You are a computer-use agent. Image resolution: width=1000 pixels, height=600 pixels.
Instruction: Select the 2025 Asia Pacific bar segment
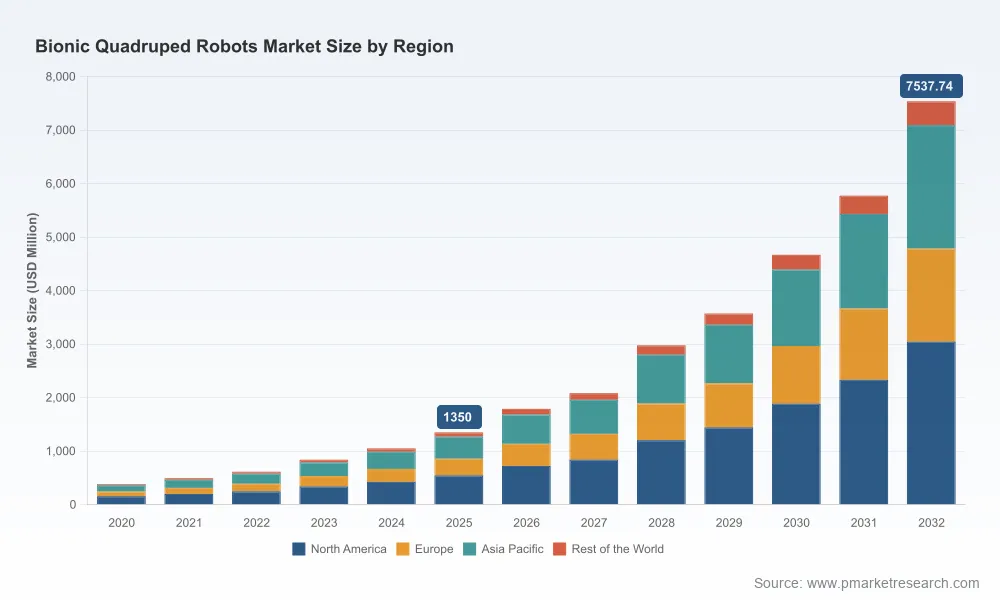click(459, 448)
